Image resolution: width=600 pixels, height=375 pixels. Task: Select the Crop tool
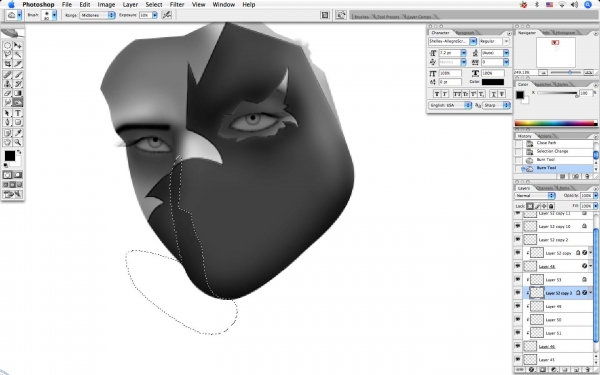7,64
